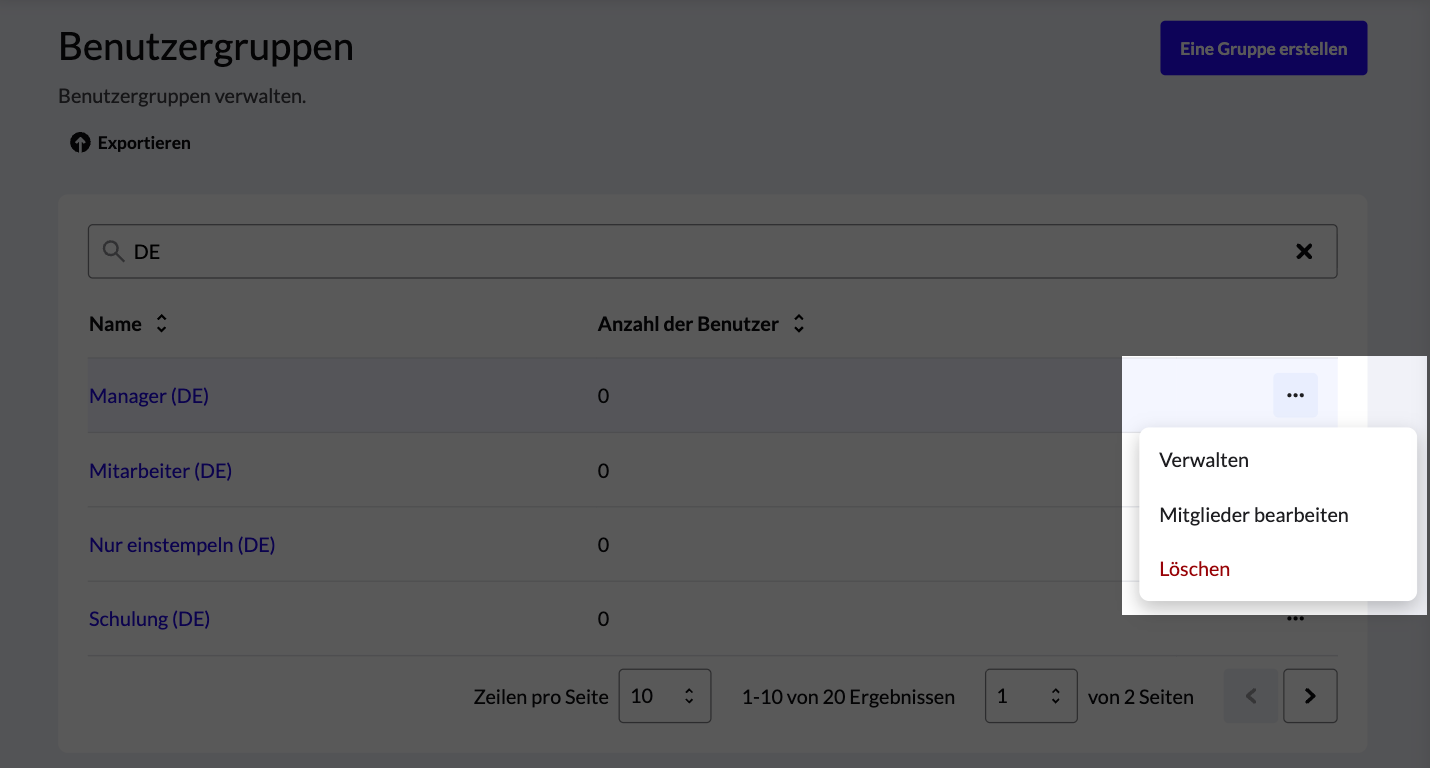Viewport: 1430px width, 768px height.
Task: Open the Nur einstempeln (DE) link
Action: tap(182, 545)
